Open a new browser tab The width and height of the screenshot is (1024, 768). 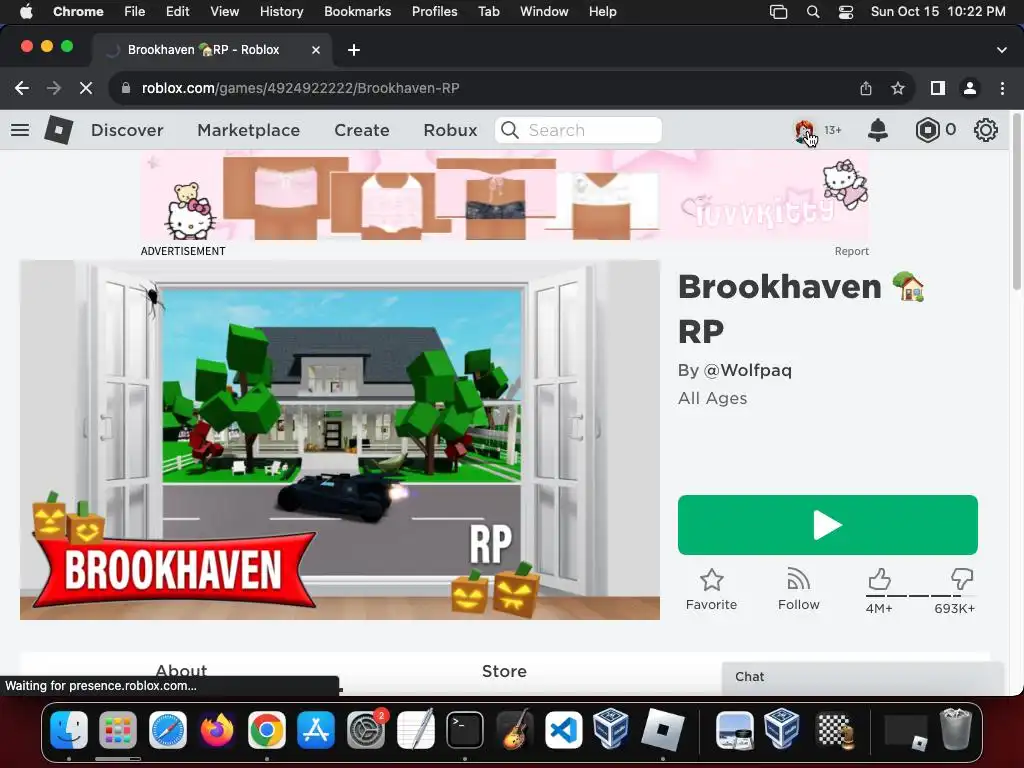click(x=354, y=50)
